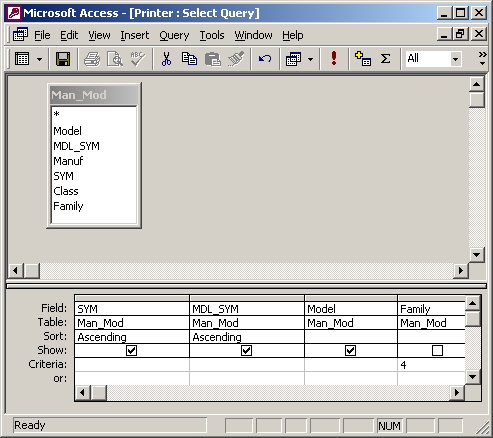Click left arrow of design grid horizontal scrollbar
This screenshot has height=438, width=493.
coord(83,393)
